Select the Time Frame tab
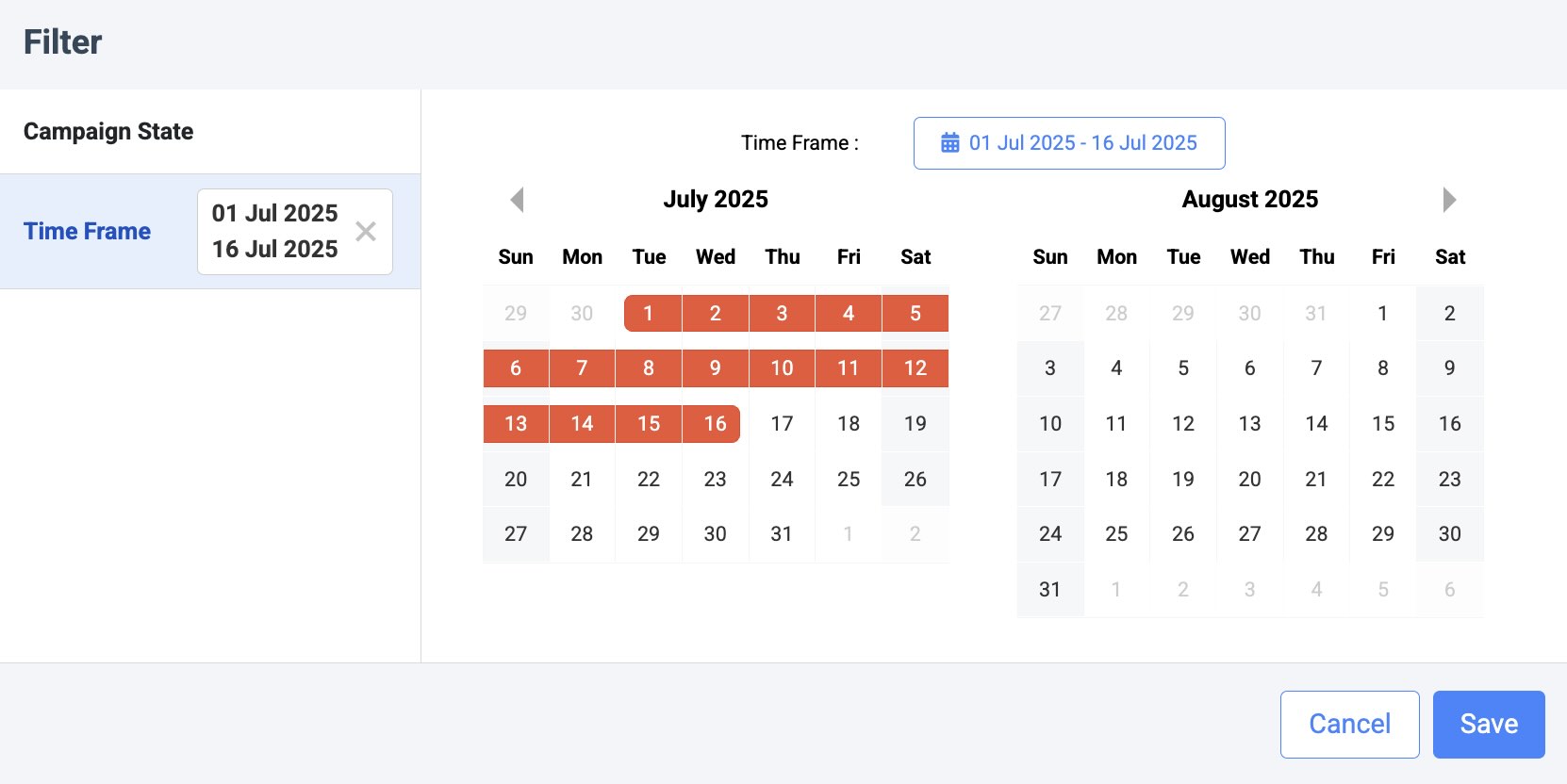The image size is (1567, 784). [x=88, y=232]
